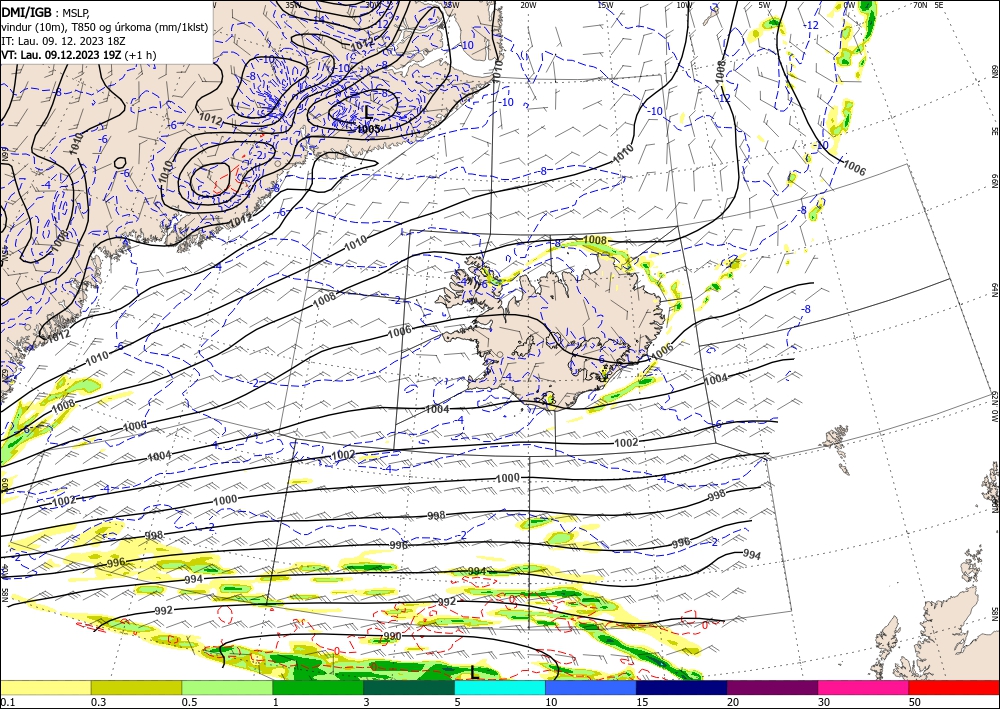1000x709 pixels.
Task: Click the '1005' pressure label over Greenland
Action: (369, 129)
